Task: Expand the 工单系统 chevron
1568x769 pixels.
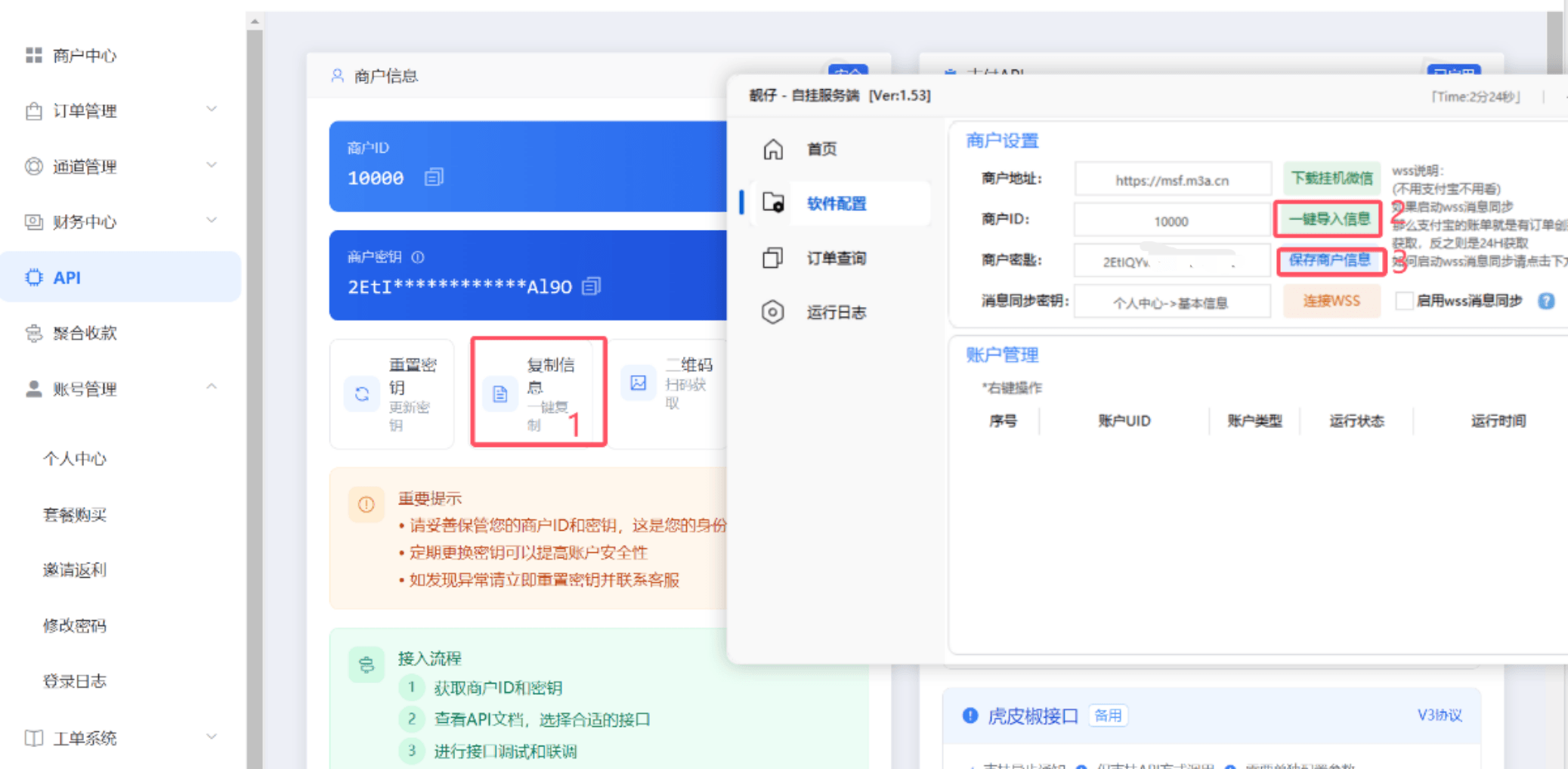Action: 212,736
